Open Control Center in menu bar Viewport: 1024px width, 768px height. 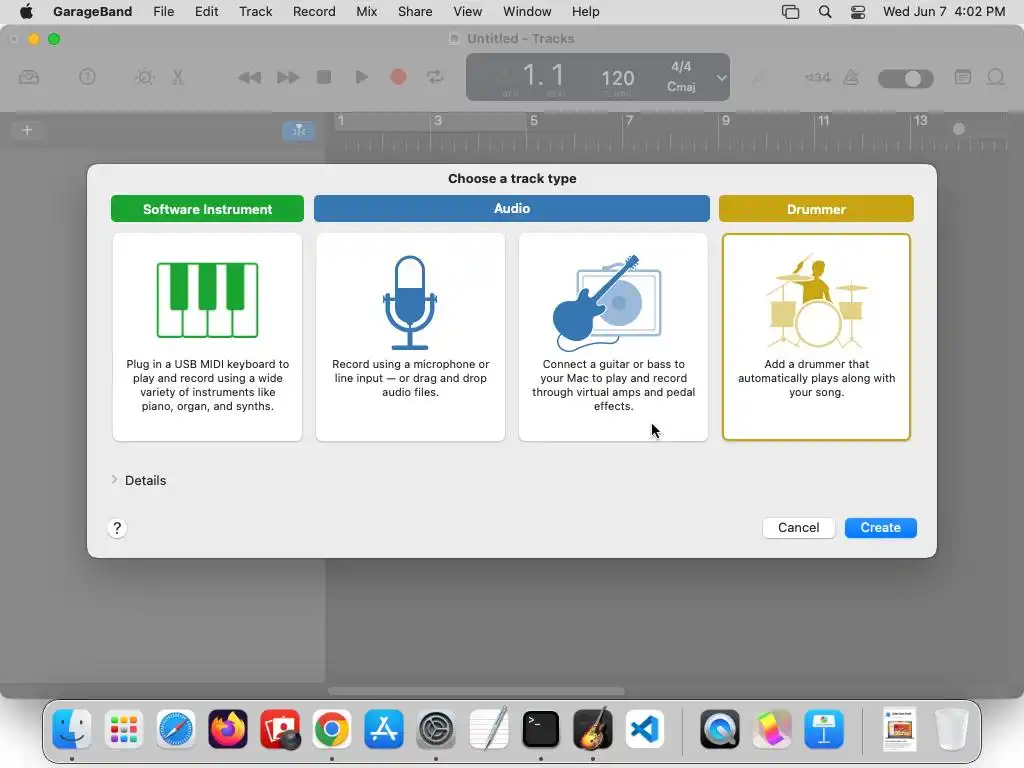pyautogui.click(x=858, y=12)
